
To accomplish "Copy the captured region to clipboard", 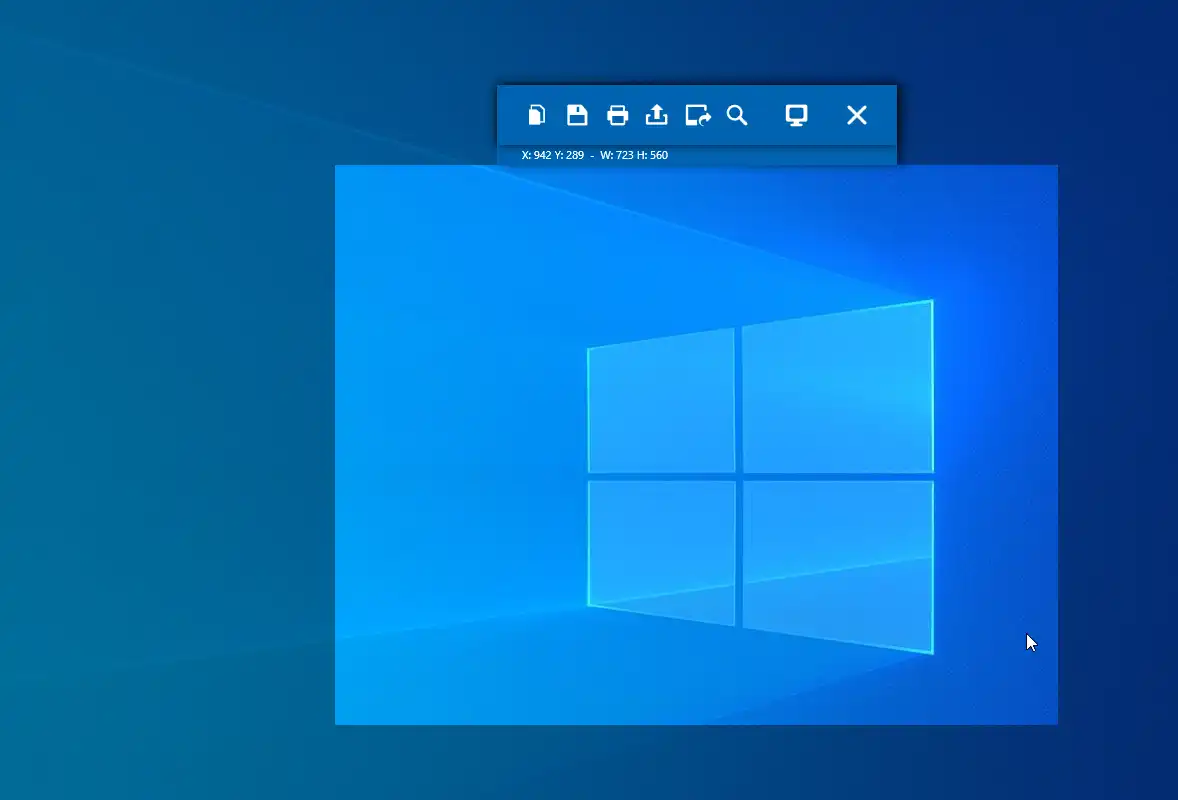I will point(536,115).
